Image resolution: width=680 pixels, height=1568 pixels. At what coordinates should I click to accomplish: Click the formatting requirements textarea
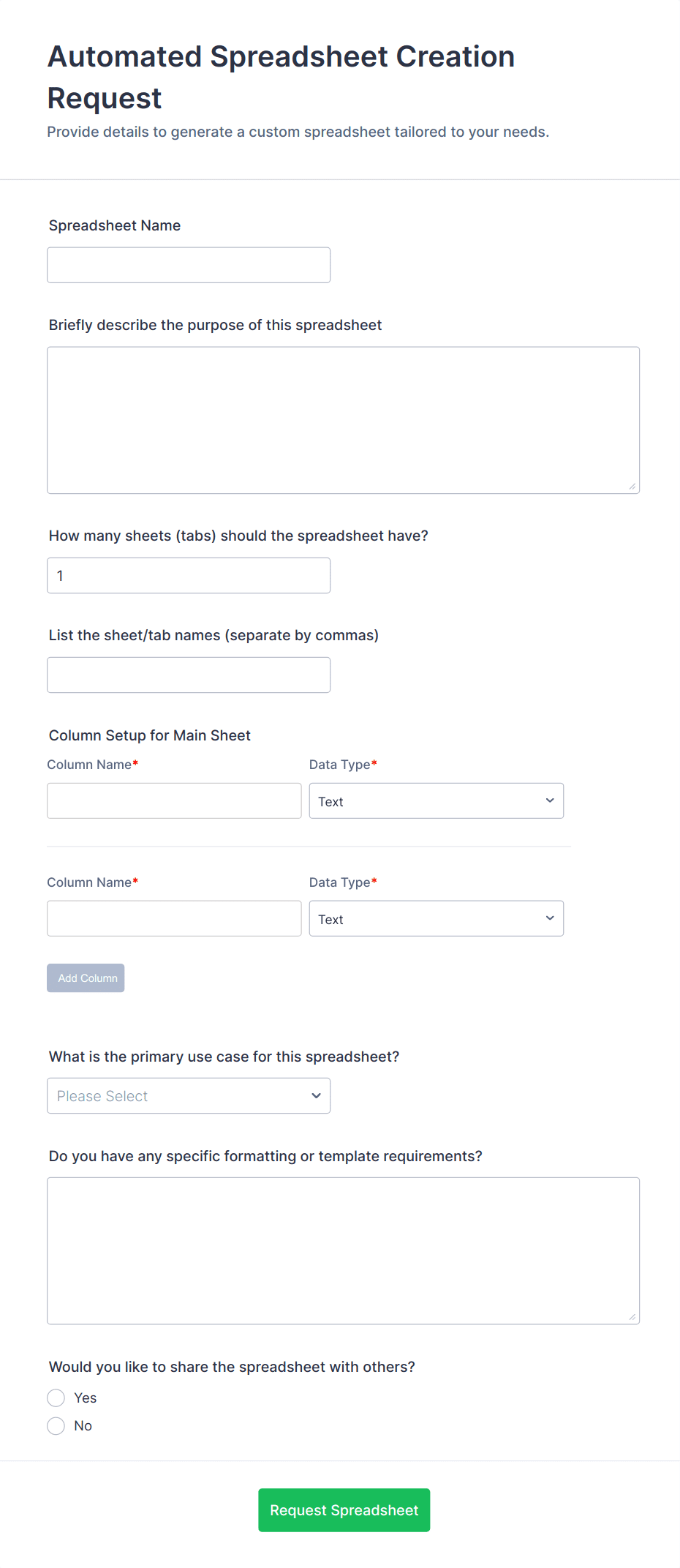pyautogui.click(x=343, y=1250)
